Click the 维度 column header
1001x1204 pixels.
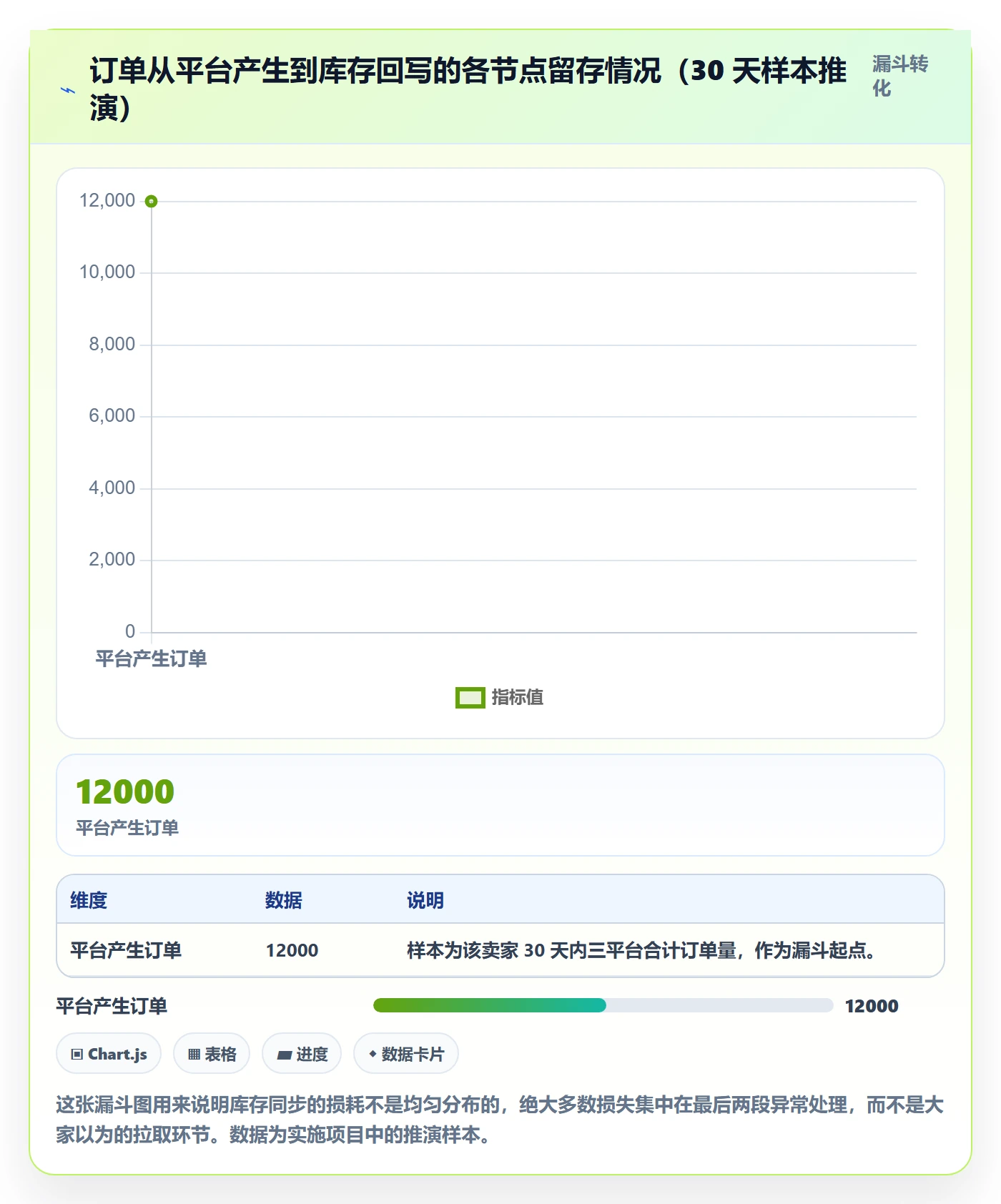[89, 900]
